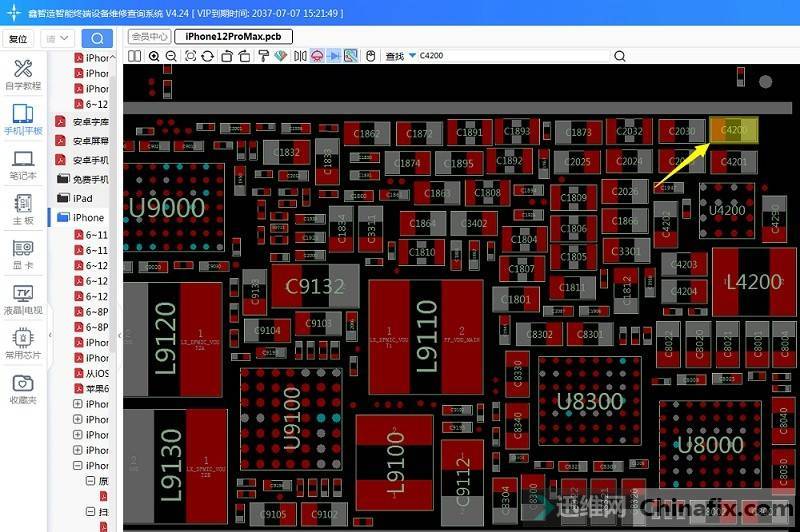Open the 显卡 graphics card category

click(23, 254)
